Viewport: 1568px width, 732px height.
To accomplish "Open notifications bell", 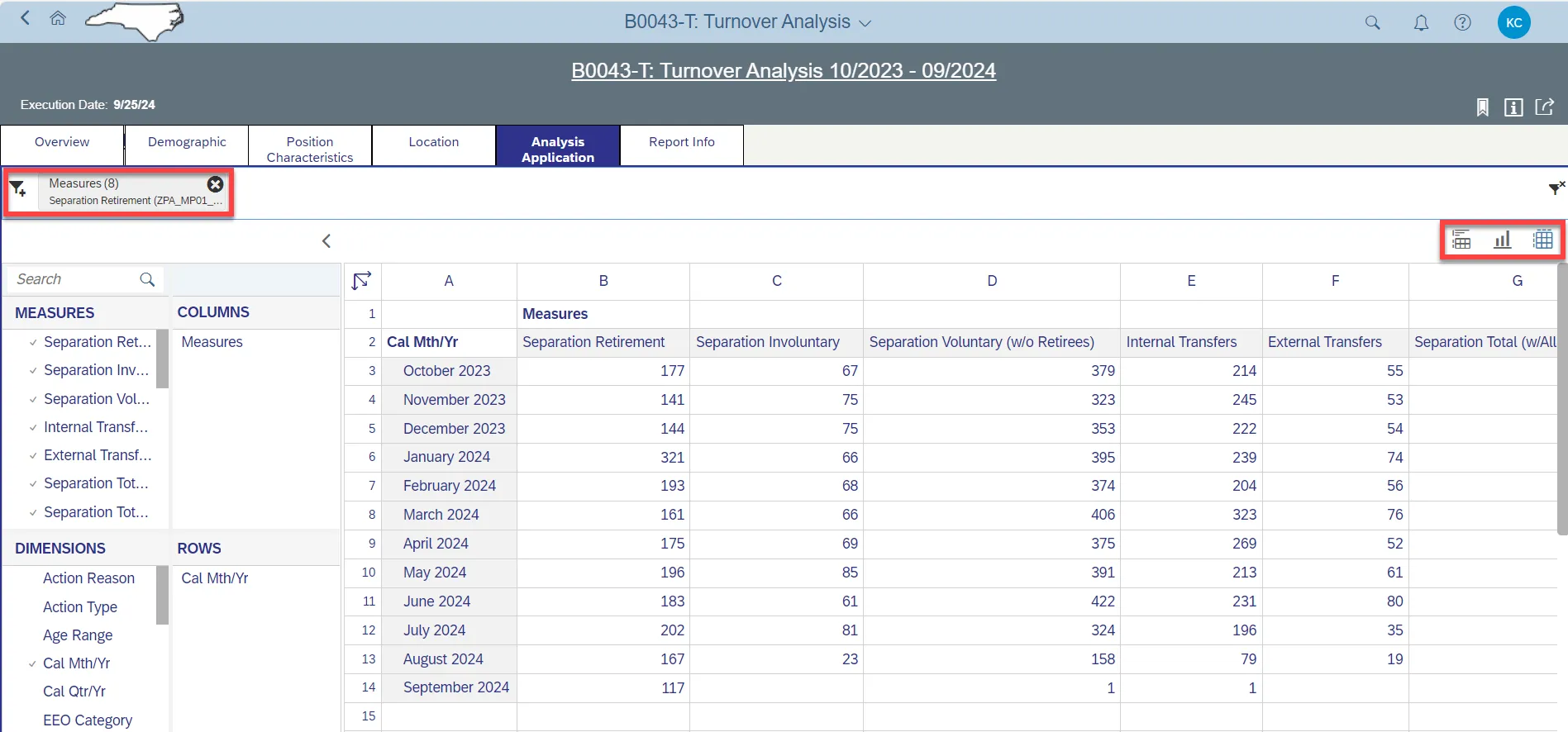I will pos(1421,23).
